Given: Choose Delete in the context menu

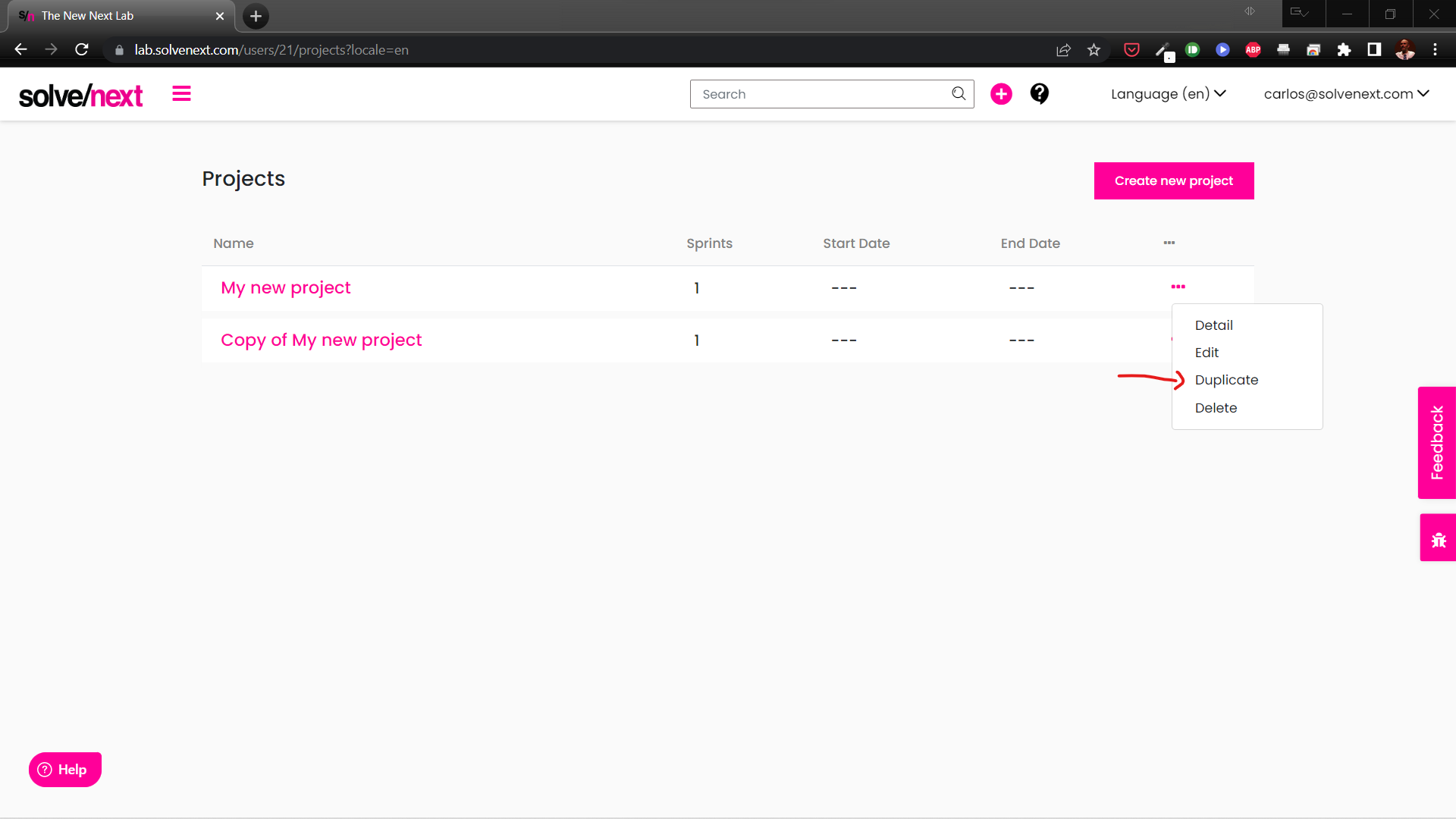Looking at the screenshot, I should point(1216,408).
